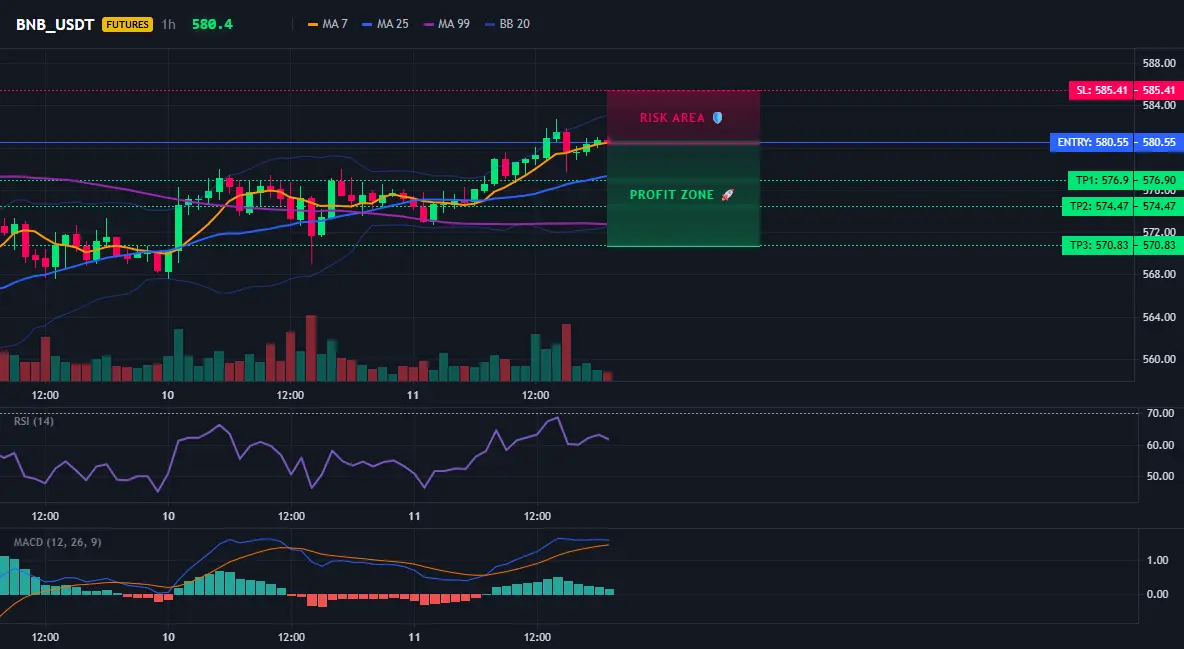Click date label 11 under the RSI panel
This screenshot has width=1184, height=649.
[414, 517]
